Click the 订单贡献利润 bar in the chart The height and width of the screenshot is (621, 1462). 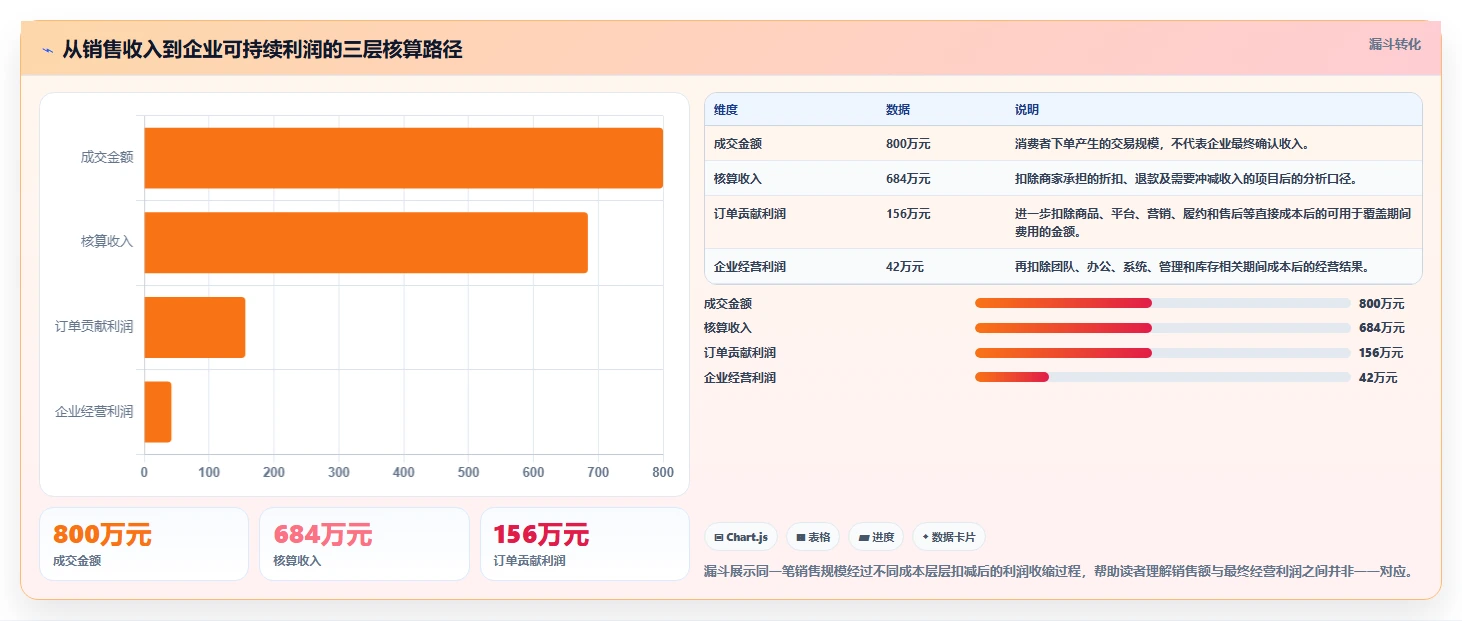pos(195,327)
